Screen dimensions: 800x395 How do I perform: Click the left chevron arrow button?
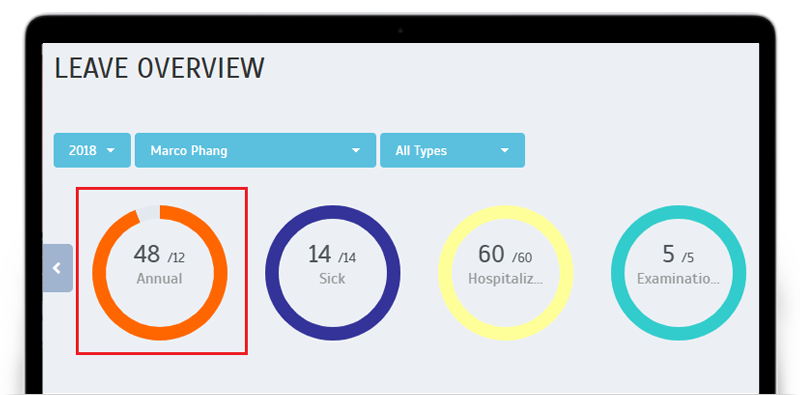click(57, 268)
